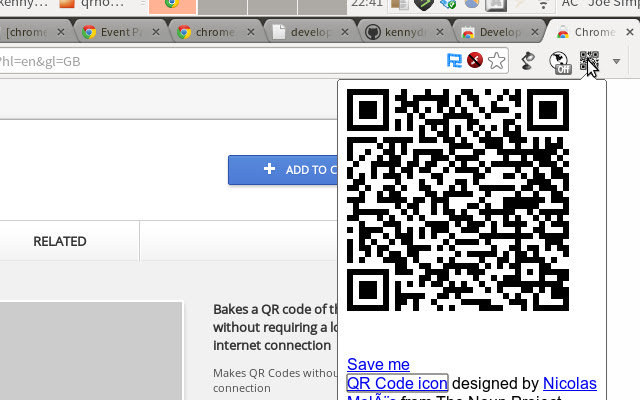This screenshot has width=640, height=400.
Task: Click the desk lamp extension icon
Action: 528,61
